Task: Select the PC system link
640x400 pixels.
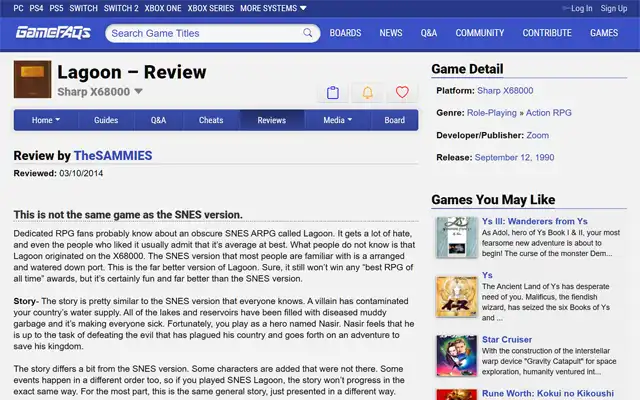Action: tap(18, 8)
